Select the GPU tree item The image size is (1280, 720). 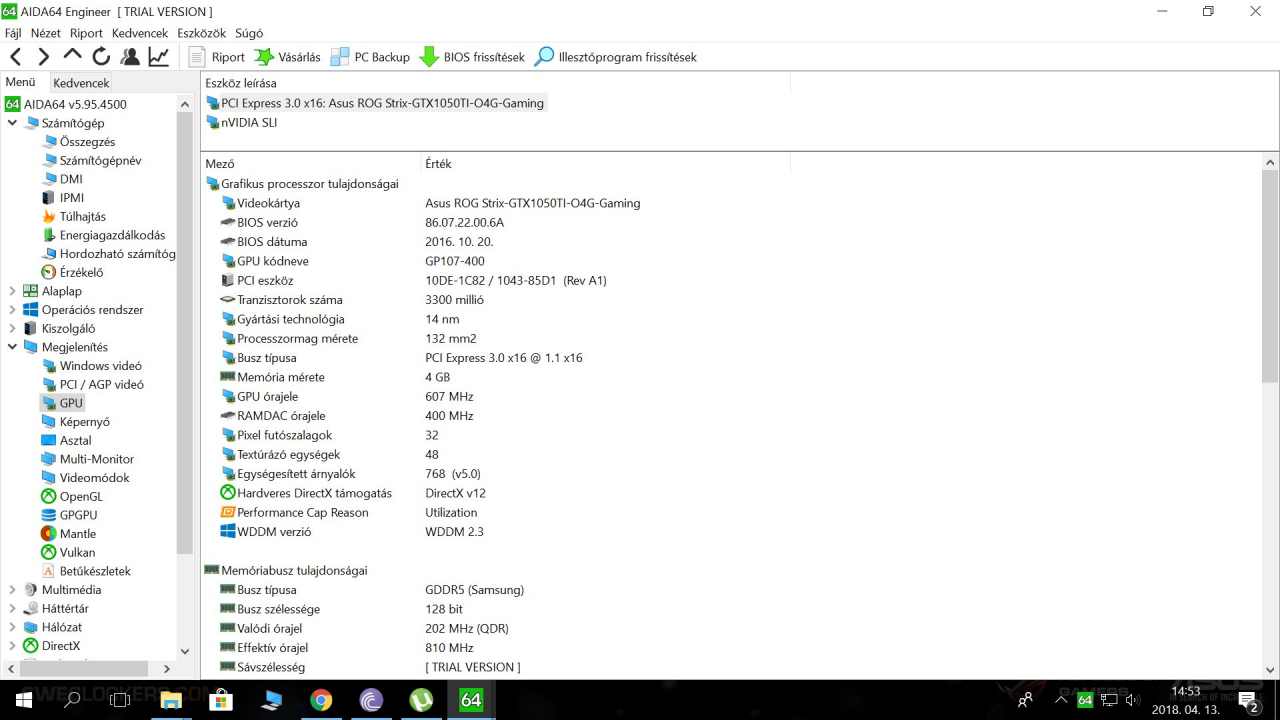point(62,403)
